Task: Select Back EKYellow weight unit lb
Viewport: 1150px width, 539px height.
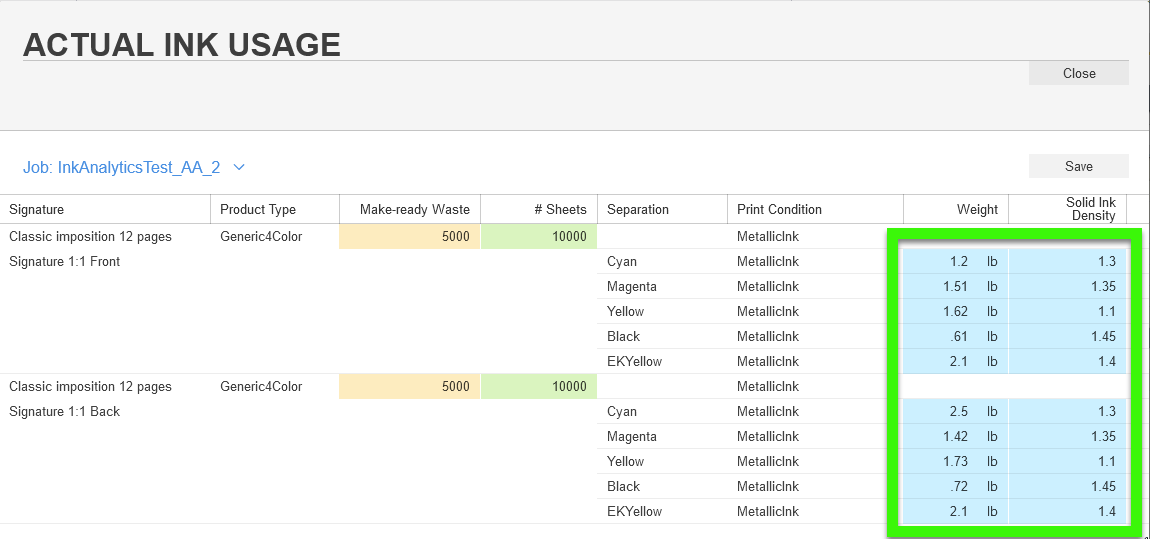Action: [x=992, y=511]
